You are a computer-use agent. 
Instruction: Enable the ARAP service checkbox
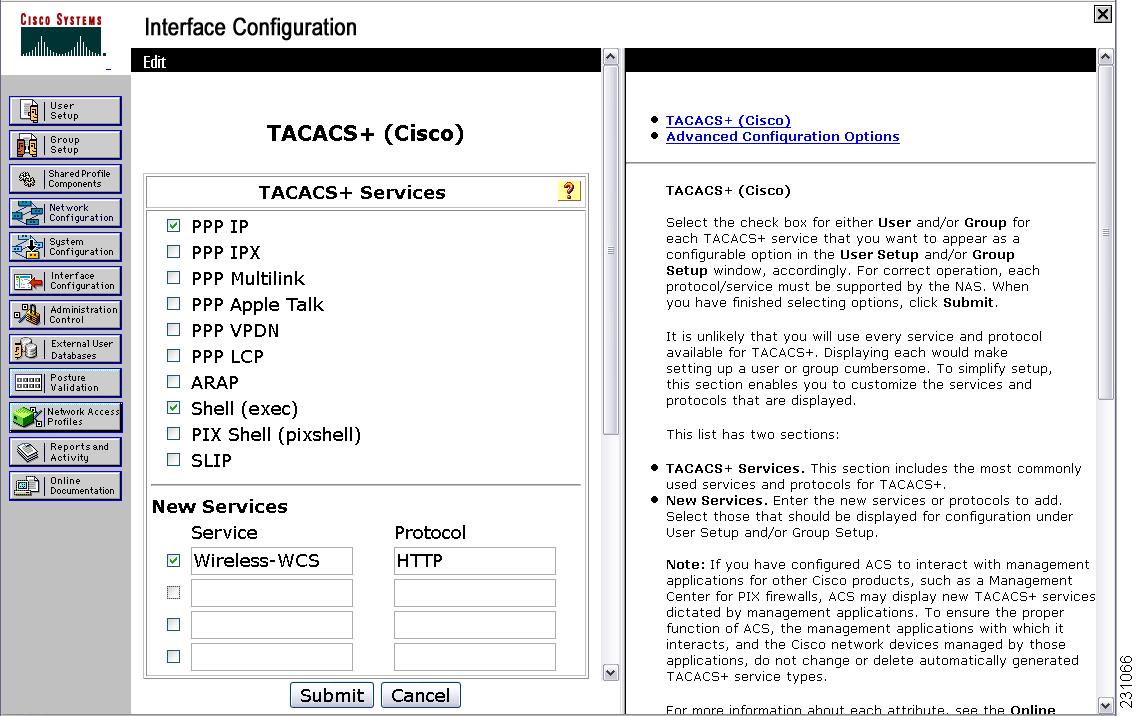click(173, 382)
